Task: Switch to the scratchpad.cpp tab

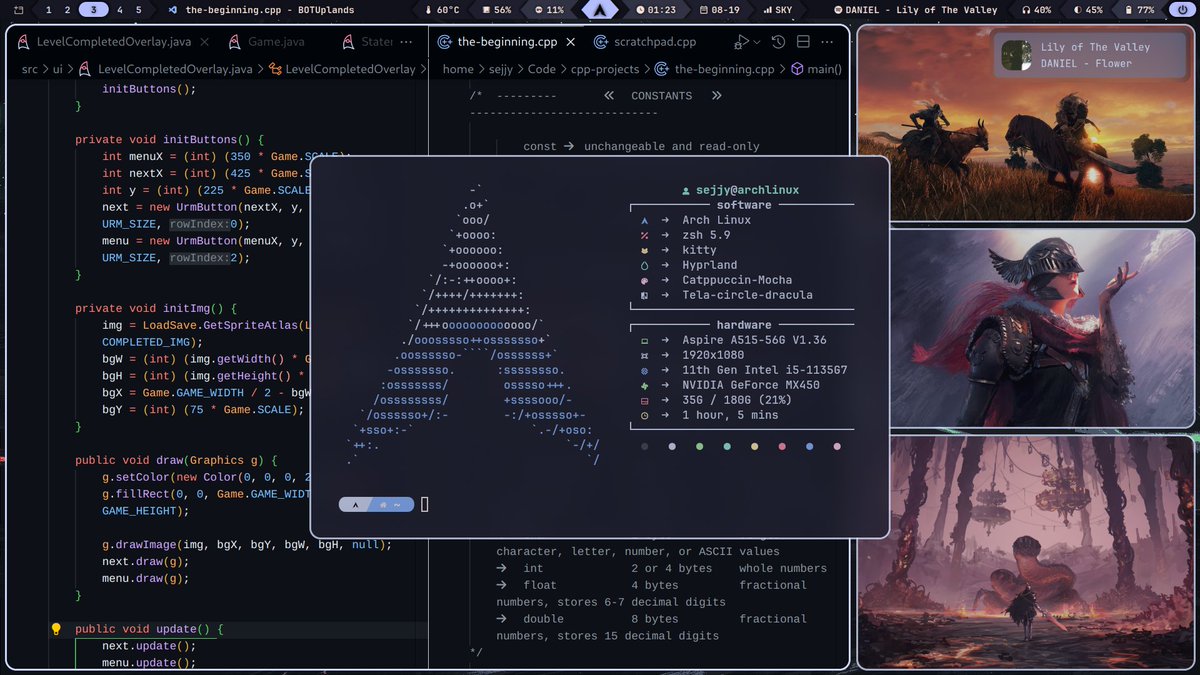Action: click(644, 42)
